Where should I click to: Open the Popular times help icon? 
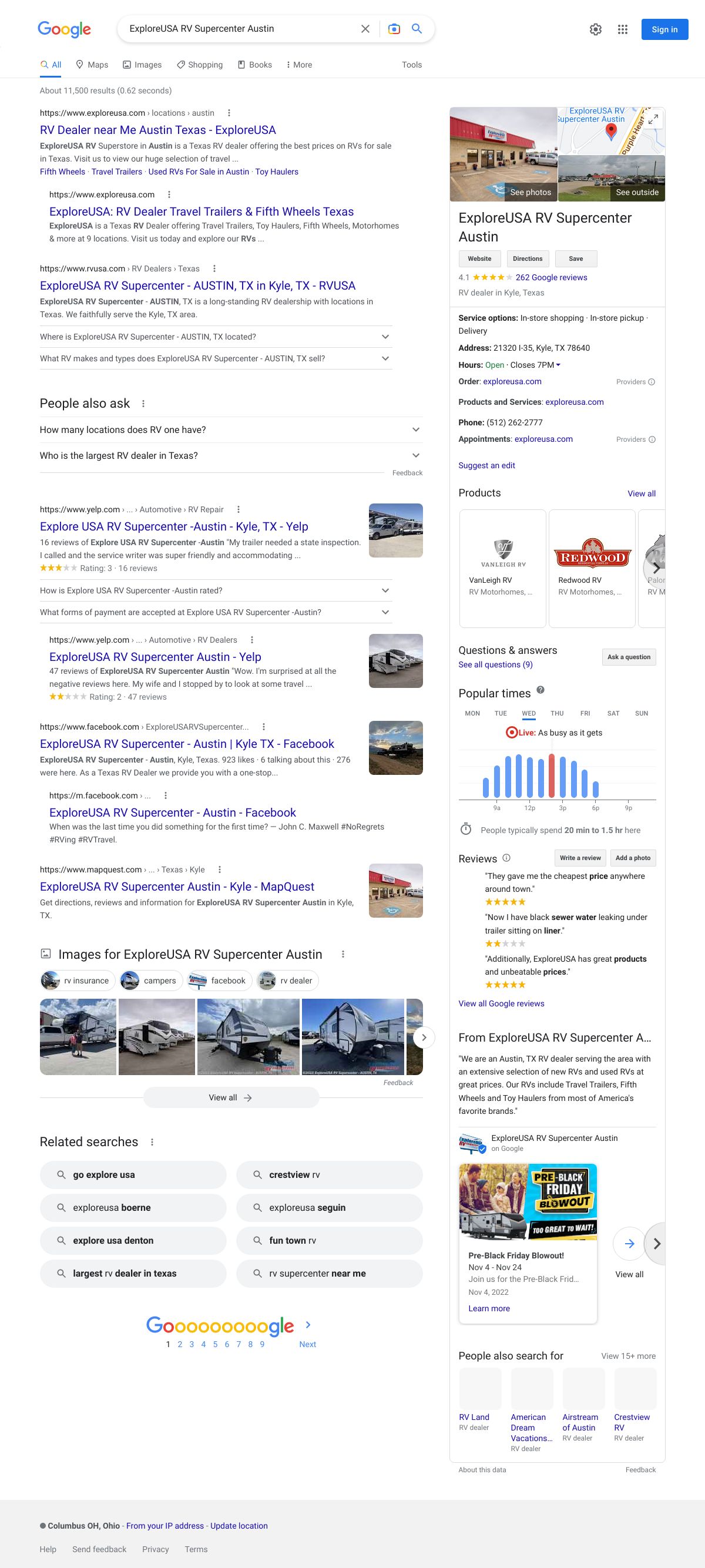(540, 690)
